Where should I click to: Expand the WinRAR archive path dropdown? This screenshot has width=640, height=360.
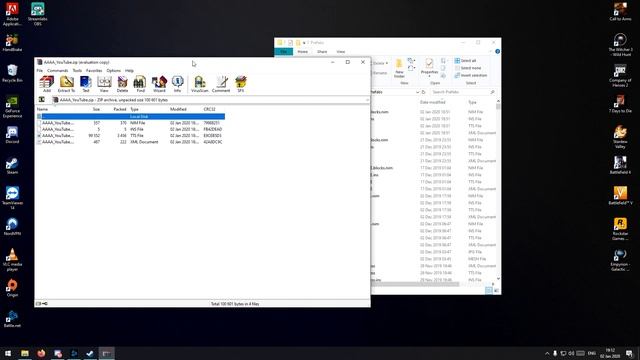pyautogui.click(x=367, y=100)
